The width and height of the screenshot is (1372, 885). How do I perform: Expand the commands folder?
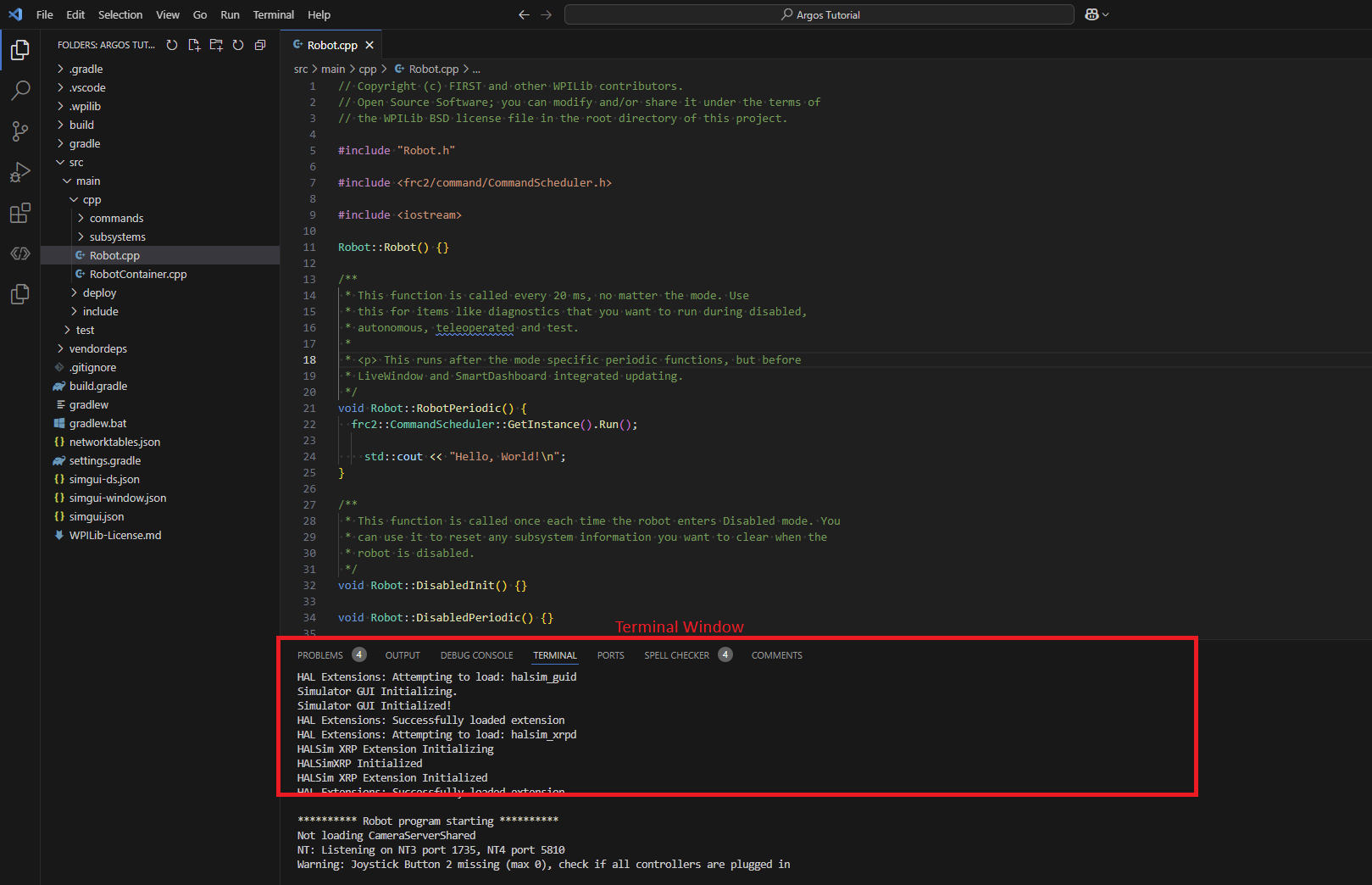(x=116, y=218)
